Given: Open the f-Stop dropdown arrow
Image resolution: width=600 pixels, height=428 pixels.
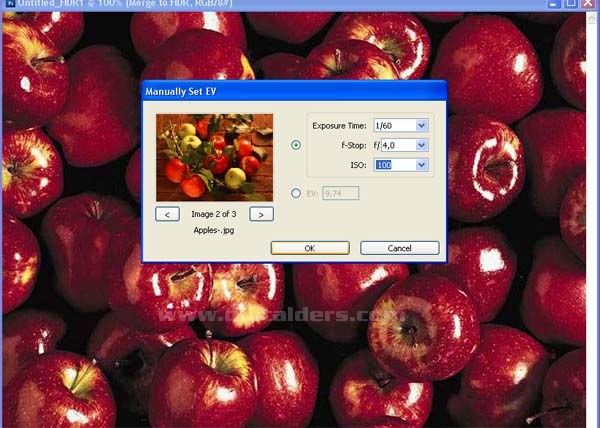Looking at the screenshot, I should point(421,145).
